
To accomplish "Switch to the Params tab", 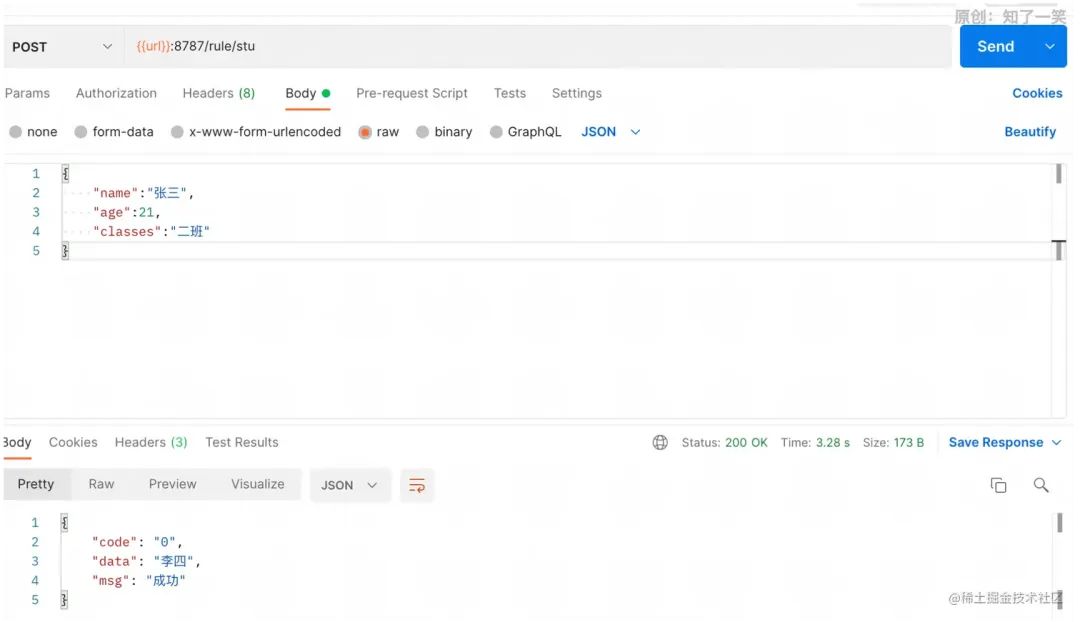I will click(28, 93).
